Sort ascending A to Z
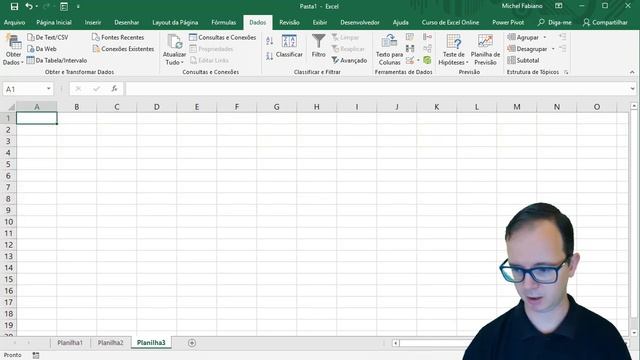640x360 pixels. click(x=269, y=40)
